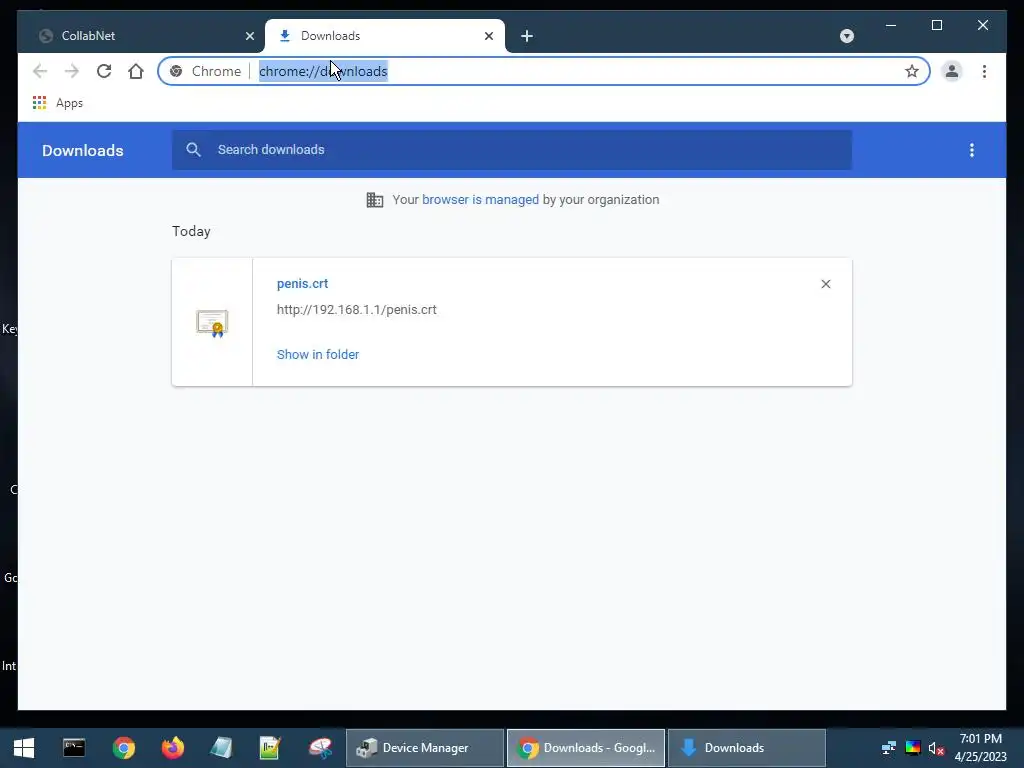This screenshot has height=768, width=1024.
Task: Click the certificate file icon
Action: click(x=212, y=323)
